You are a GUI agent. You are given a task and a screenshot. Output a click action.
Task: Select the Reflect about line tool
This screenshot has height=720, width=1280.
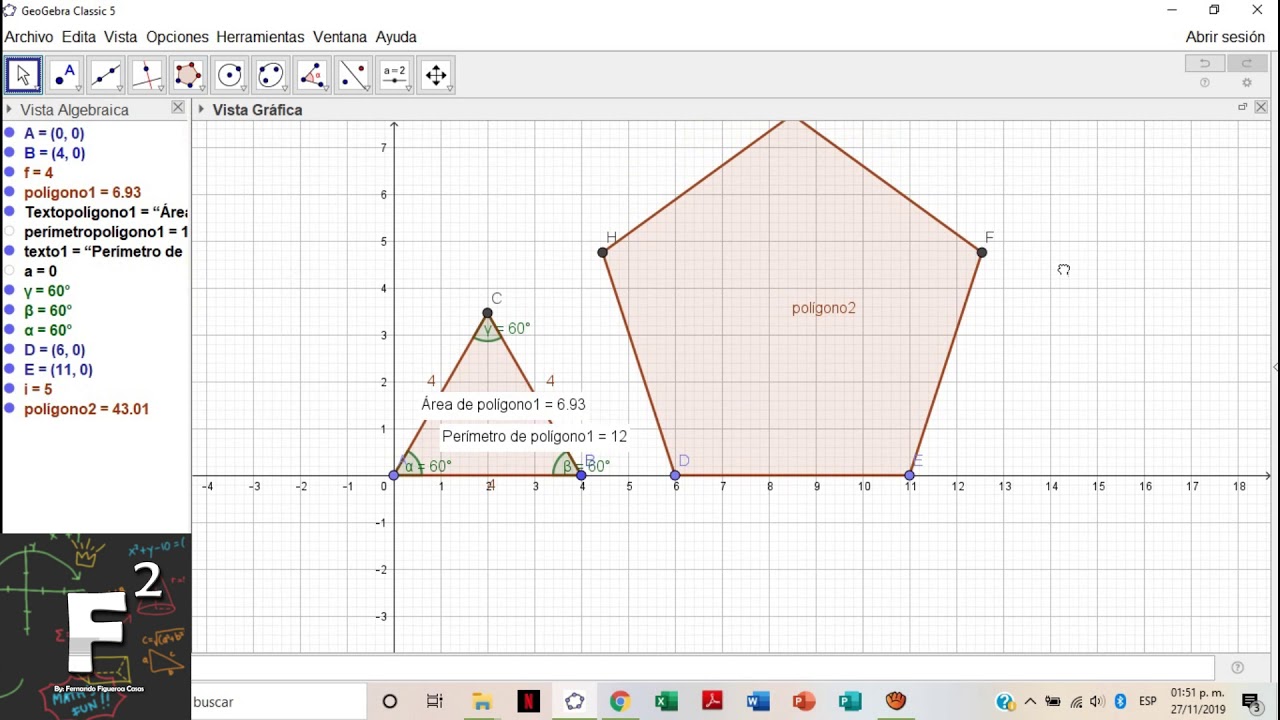pyautogui.click(x=353, y=75)
